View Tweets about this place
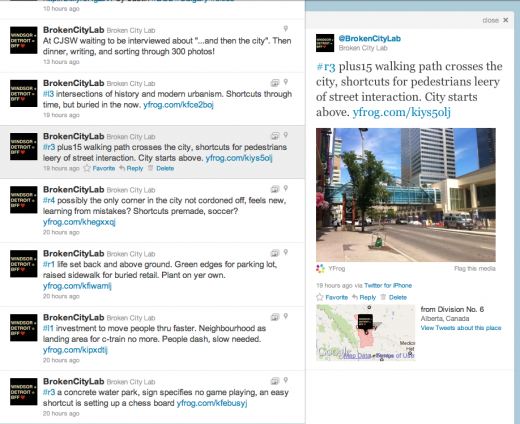 tap(461, 328)
